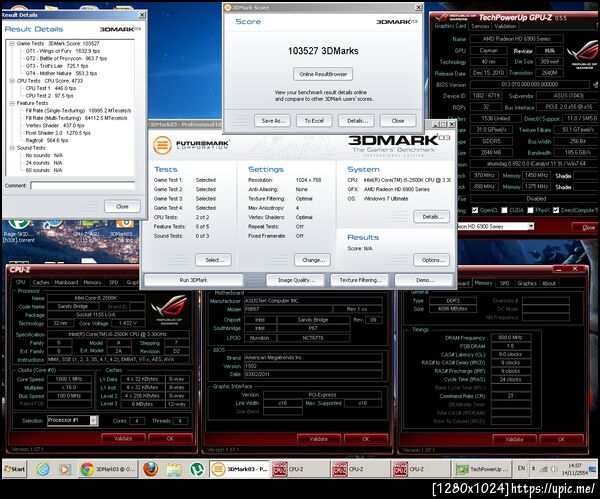Open System Details button in 3DMark03
This screenshot has height=499, width=600.
click(431, 217)
